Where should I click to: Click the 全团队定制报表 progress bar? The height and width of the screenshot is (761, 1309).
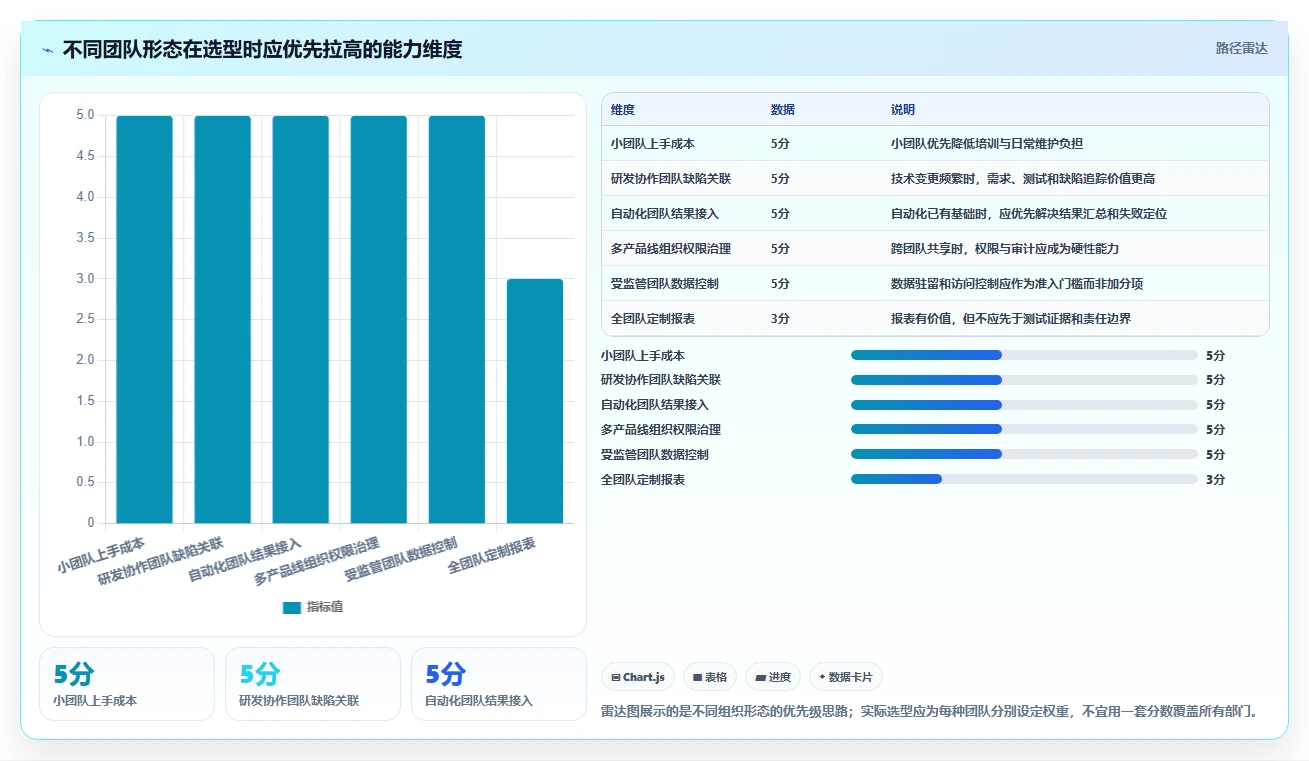pos(1024,479)
